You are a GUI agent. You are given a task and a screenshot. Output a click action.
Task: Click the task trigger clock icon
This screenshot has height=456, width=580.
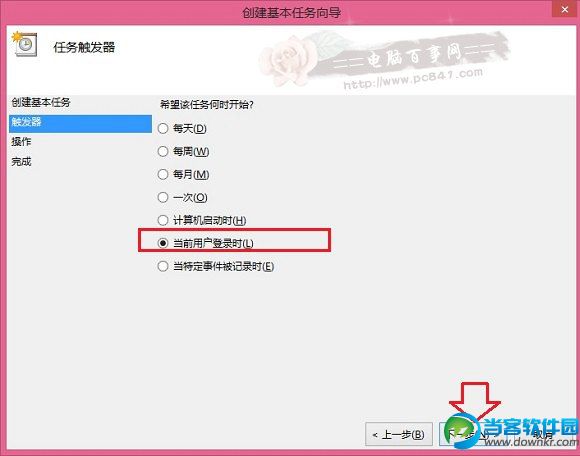24,44
